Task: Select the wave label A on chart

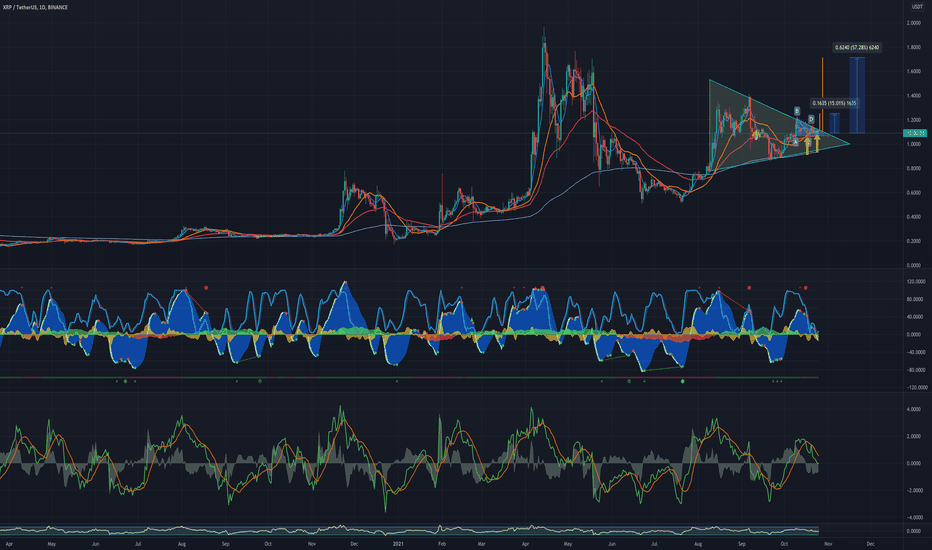Action: pos(795,142)
